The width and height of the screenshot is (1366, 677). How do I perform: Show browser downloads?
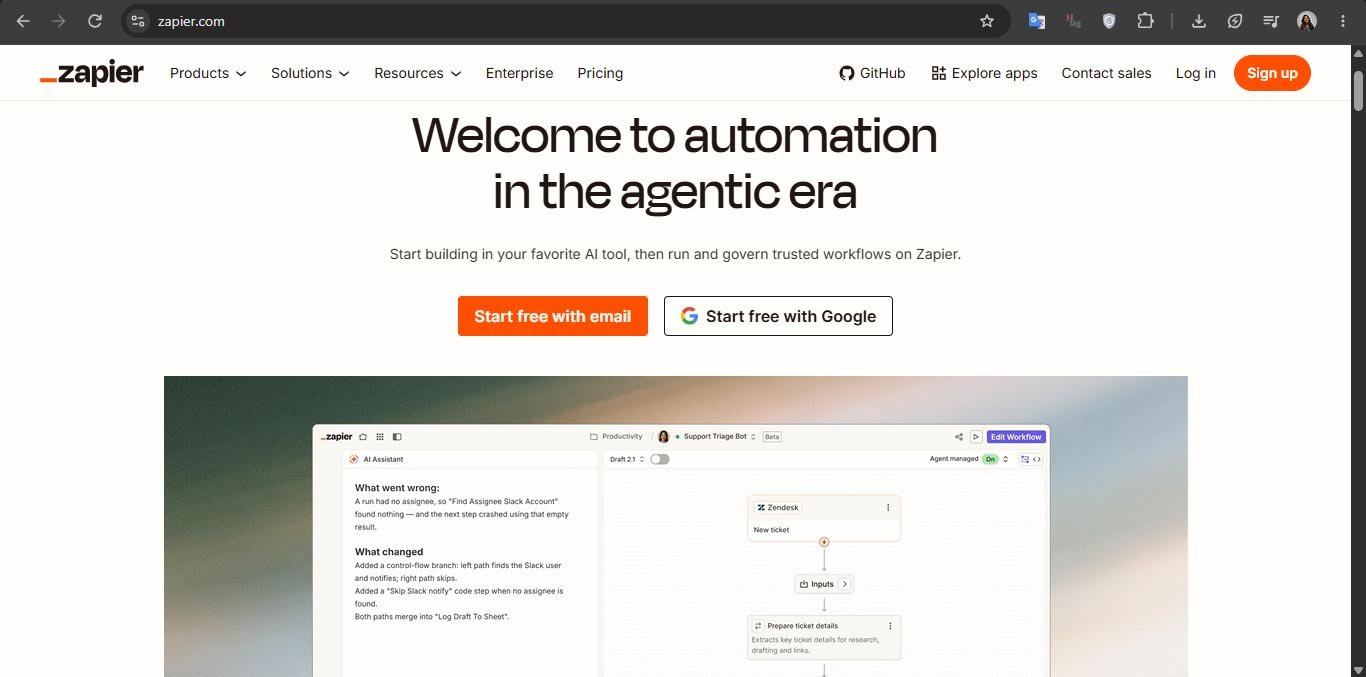point(1199,21)
